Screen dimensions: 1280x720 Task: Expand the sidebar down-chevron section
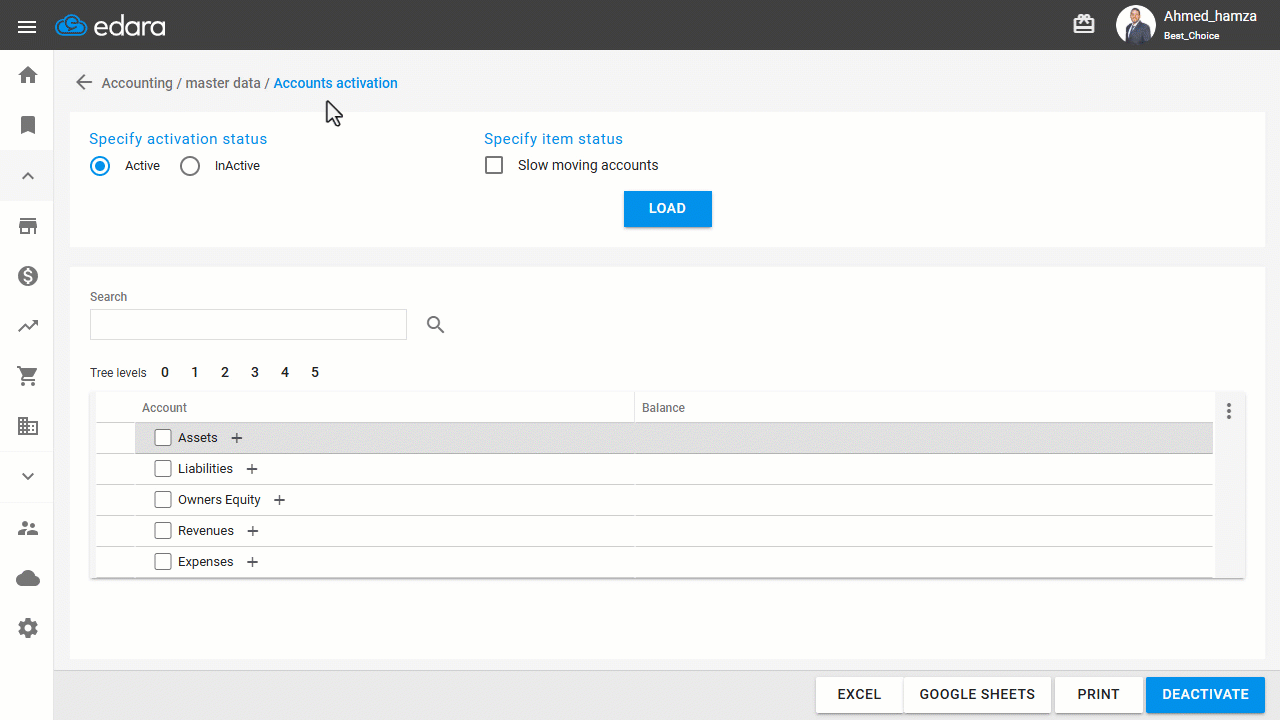pyautogui.click(x=28, y=477)
